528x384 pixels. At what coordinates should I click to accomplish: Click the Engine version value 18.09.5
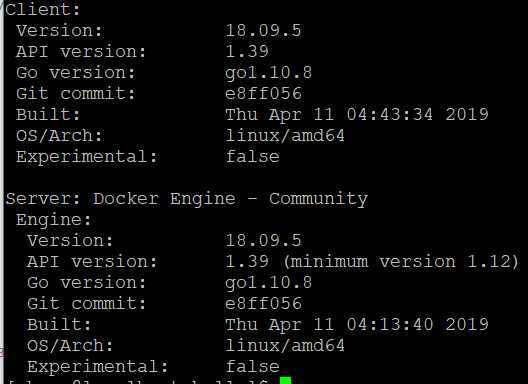pyautogui.click(x=263, y=241)
